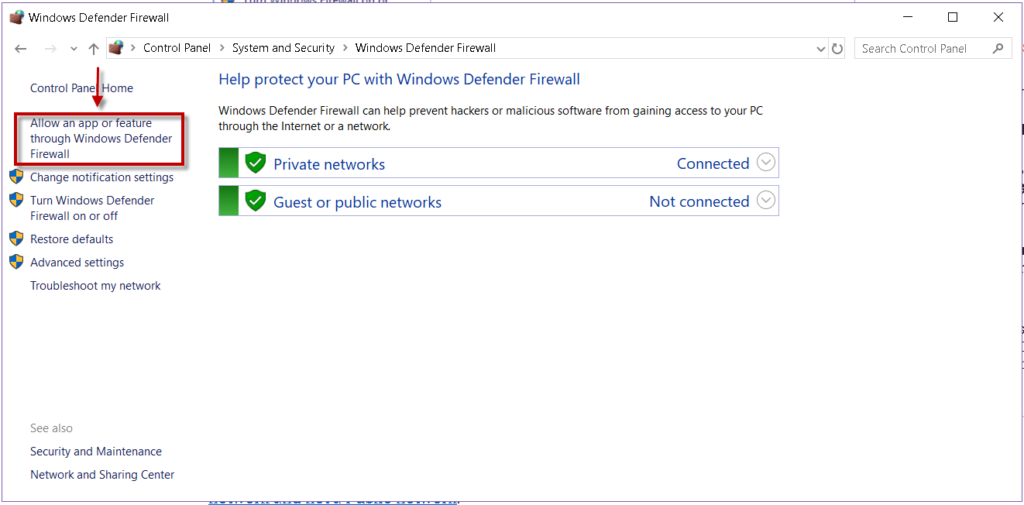Click green shield for Guest or public networks
The width and height of the screenshot is (1024, 505).
255,201
